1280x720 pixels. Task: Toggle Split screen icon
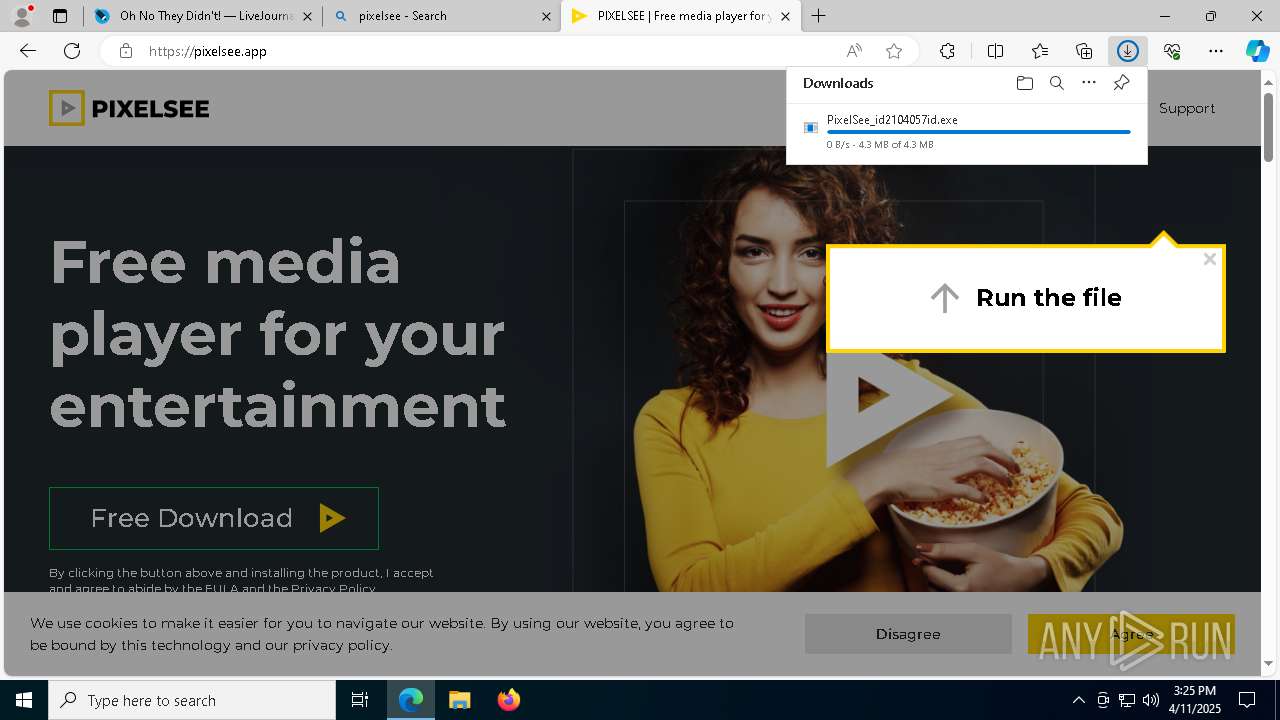(995, 51)
